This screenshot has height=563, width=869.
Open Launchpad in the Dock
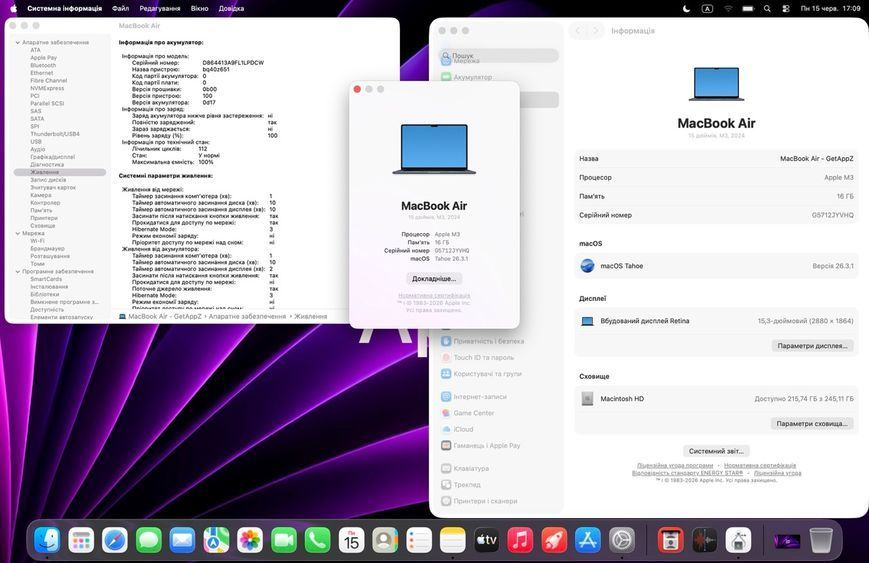coord(81,540)
